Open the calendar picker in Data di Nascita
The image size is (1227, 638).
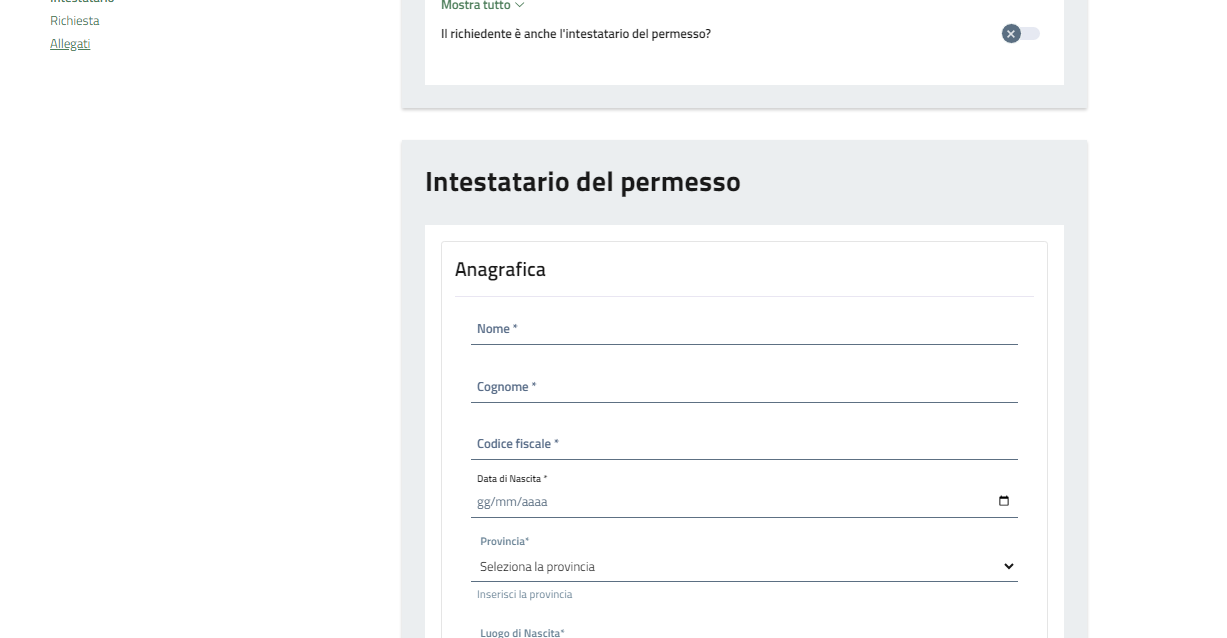[1004, 501]
